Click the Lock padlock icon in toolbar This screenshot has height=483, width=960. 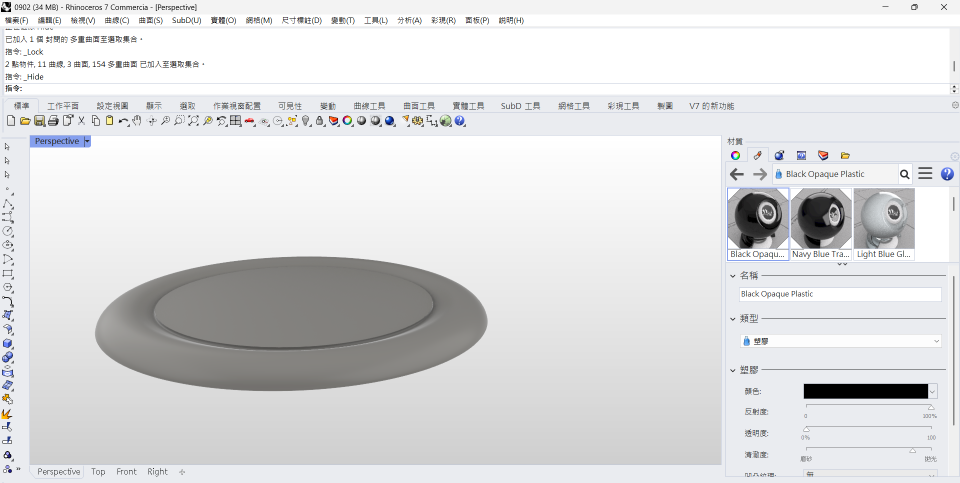(x=319, y=121)
